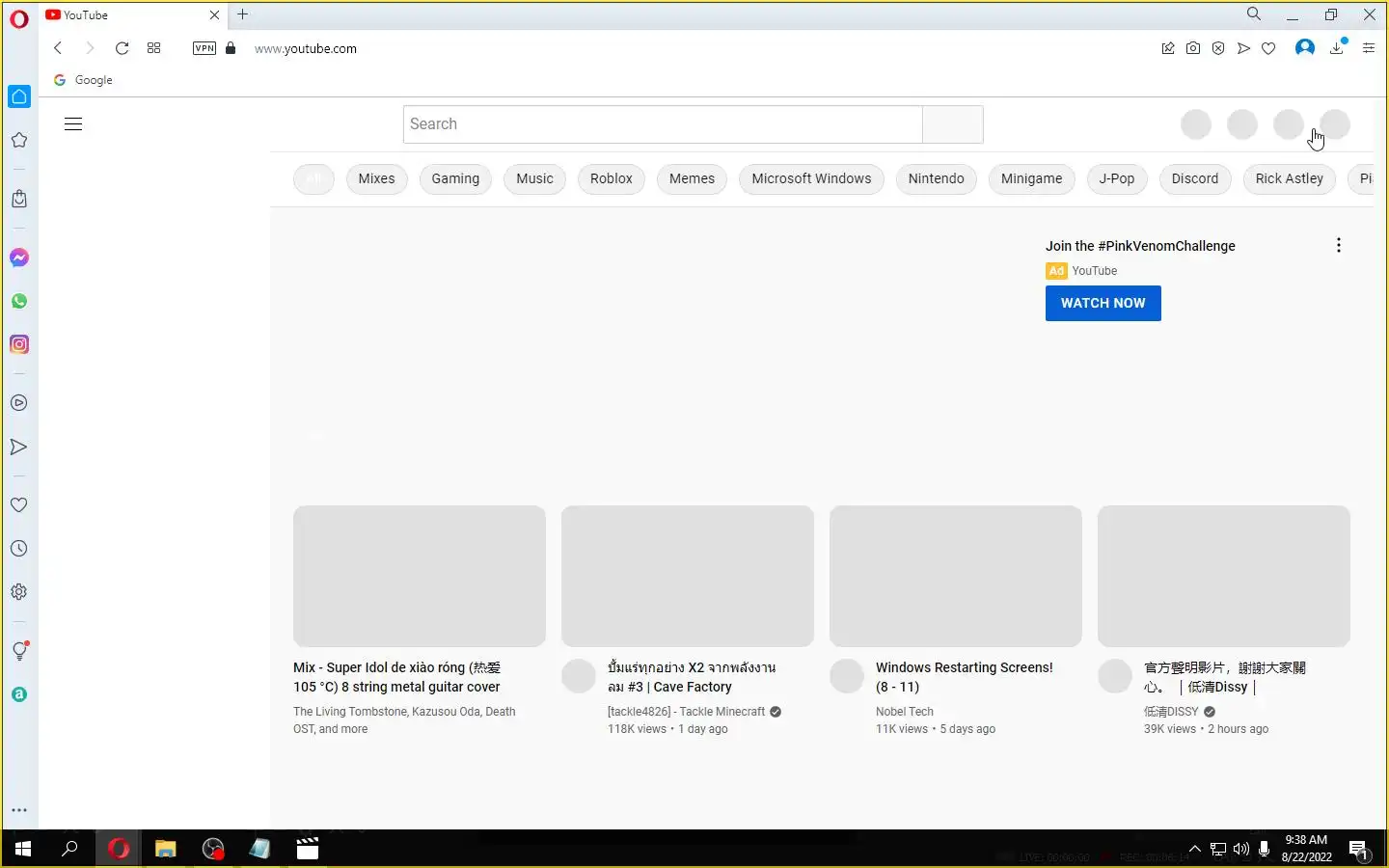Go back with the browser back arrow
Viewport: 1389px width, 868px height.
pos(58,48)
